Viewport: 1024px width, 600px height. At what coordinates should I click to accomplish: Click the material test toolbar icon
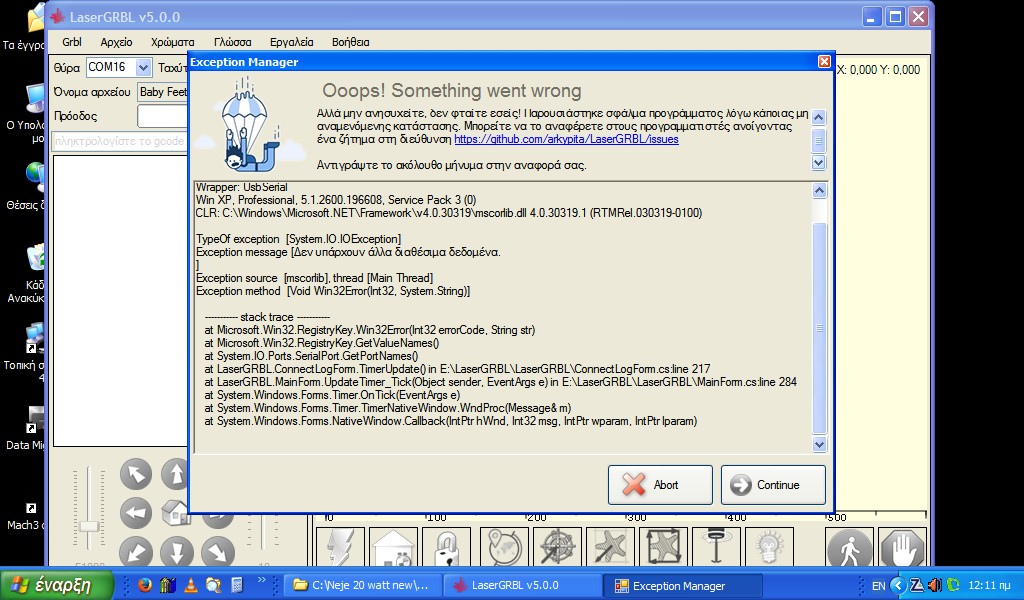[611, 547]
